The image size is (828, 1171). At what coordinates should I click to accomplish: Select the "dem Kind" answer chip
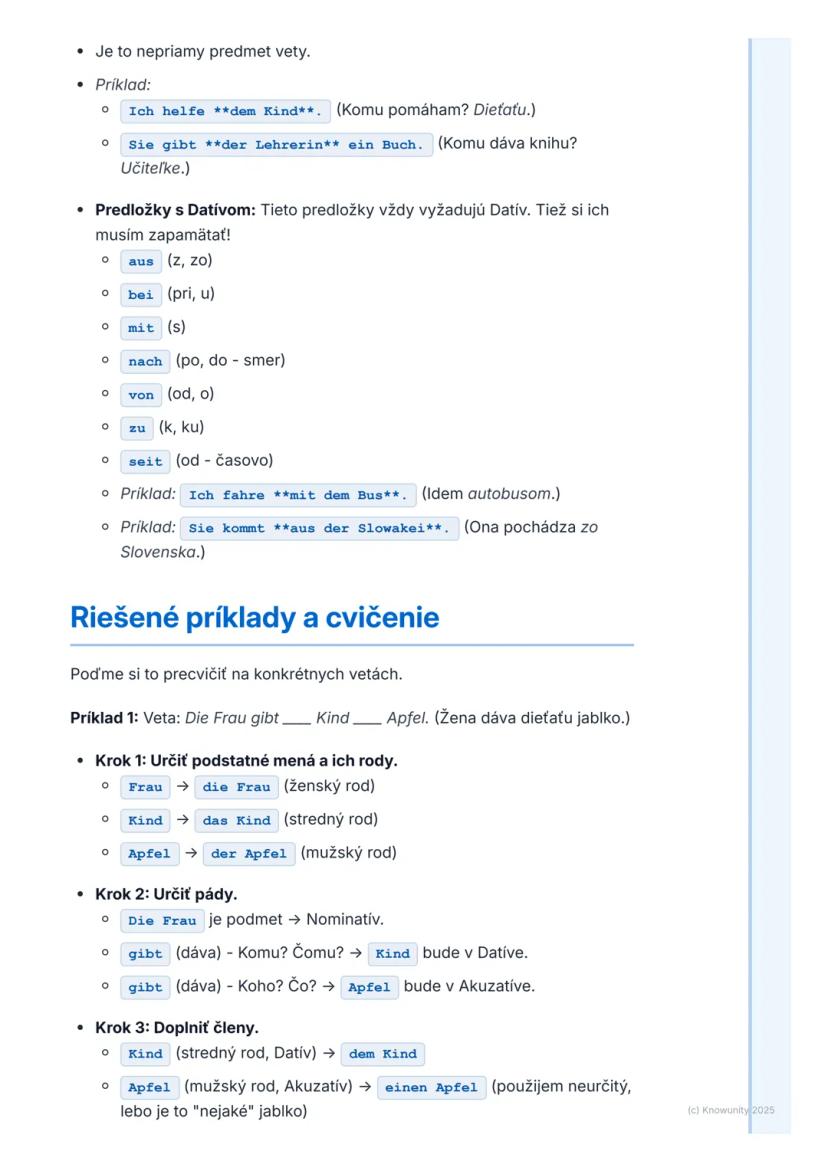click(383, 1054)
